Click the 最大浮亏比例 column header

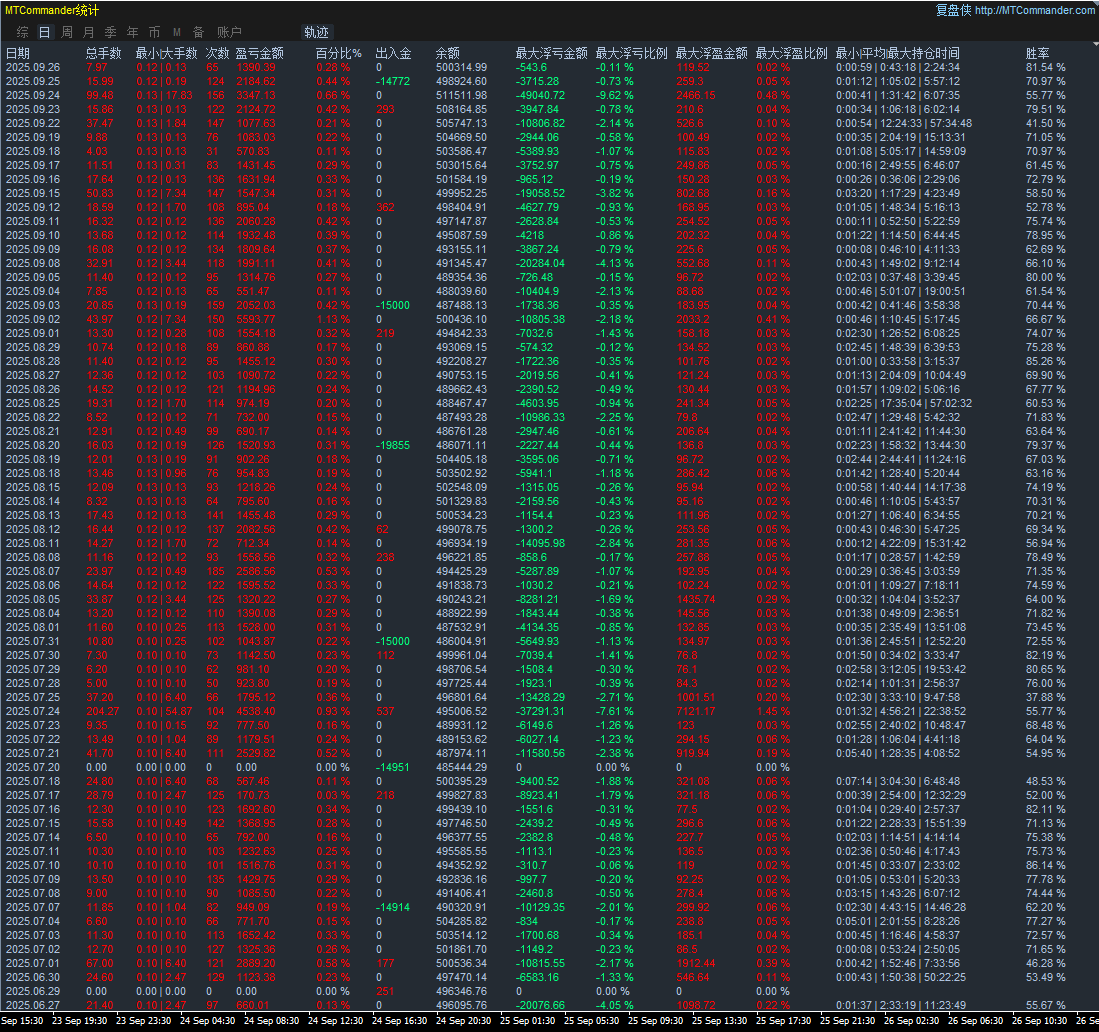632,53
